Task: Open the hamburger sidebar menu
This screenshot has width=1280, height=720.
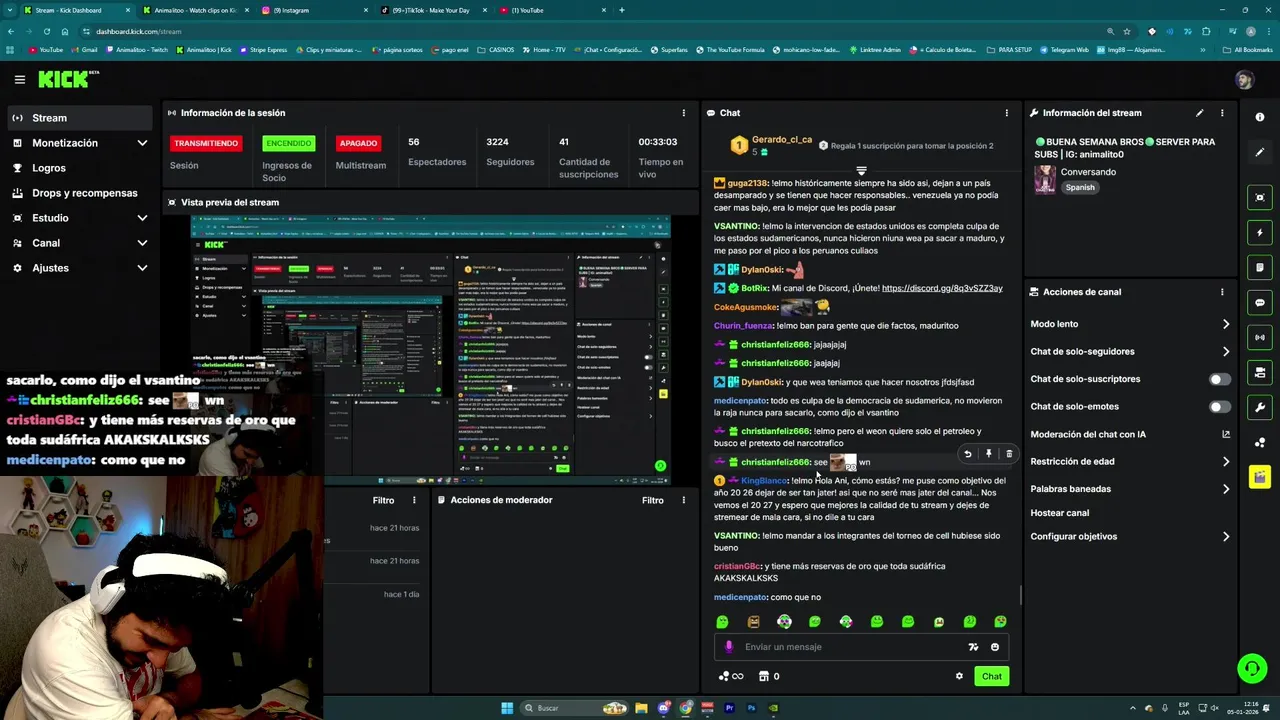Action: (19, 79)
